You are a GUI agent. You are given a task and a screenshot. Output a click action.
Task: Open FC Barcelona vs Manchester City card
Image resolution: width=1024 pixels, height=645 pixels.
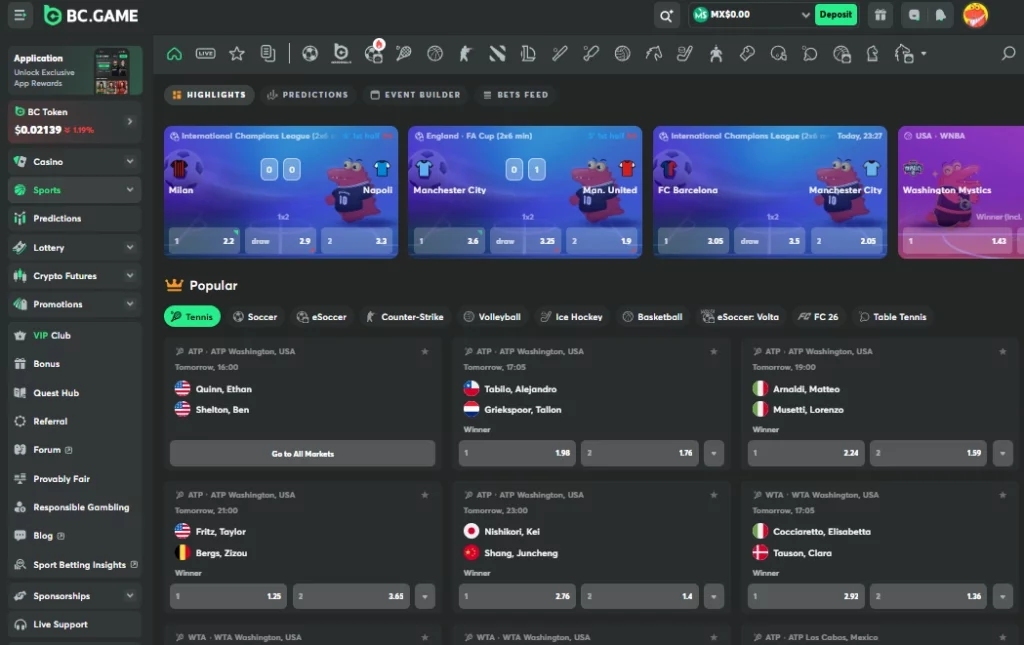(770, 192)
